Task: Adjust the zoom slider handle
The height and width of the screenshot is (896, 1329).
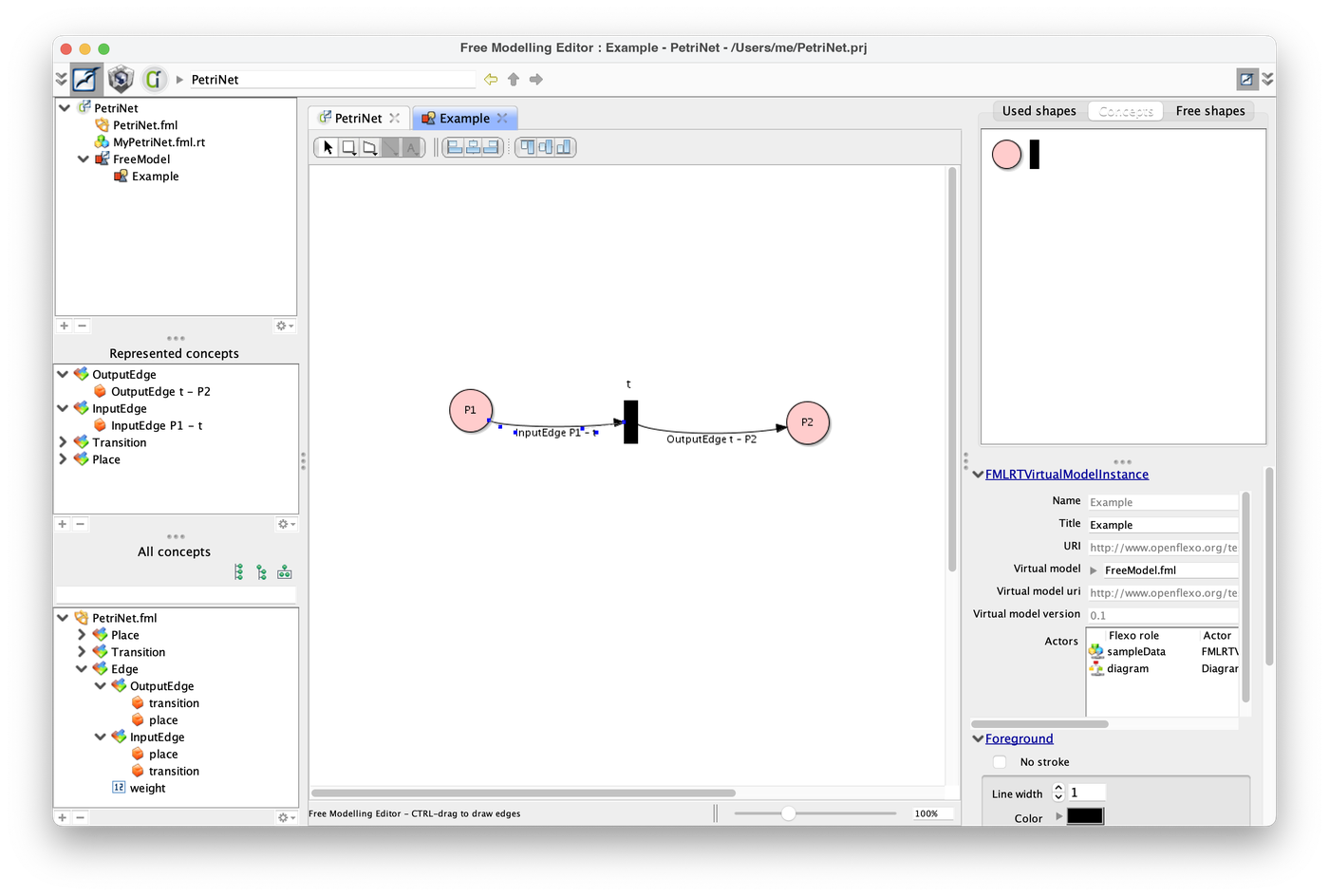Action: coord(788,813)
